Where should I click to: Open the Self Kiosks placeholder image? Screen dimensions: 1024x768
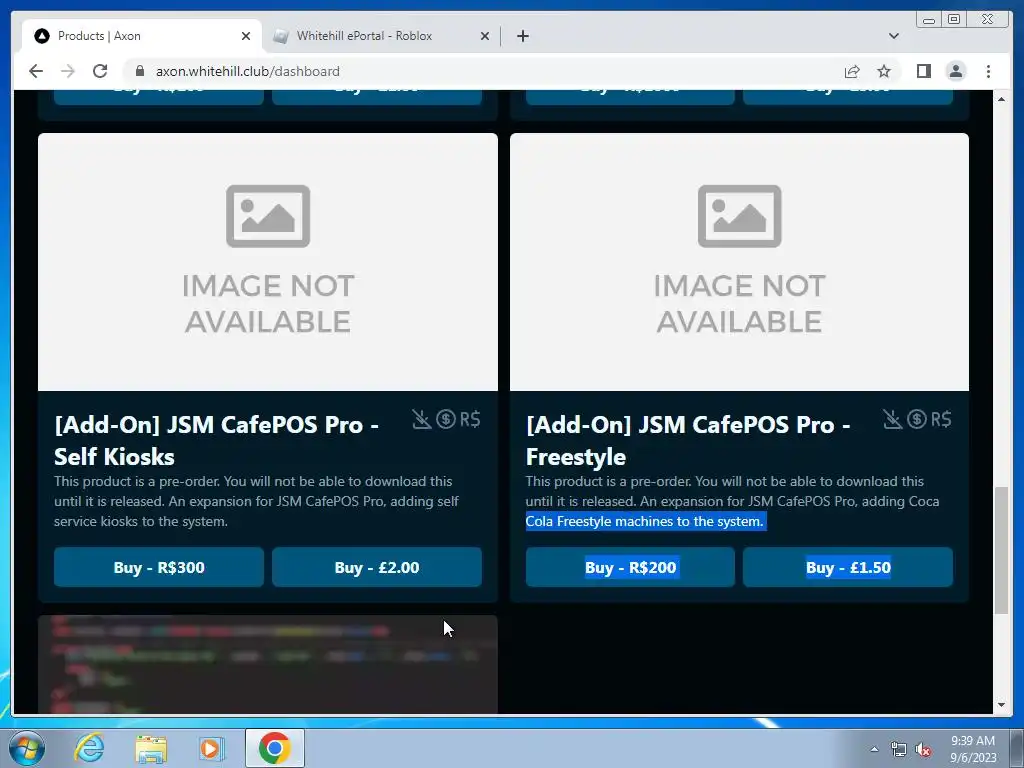tap(268, 262)
